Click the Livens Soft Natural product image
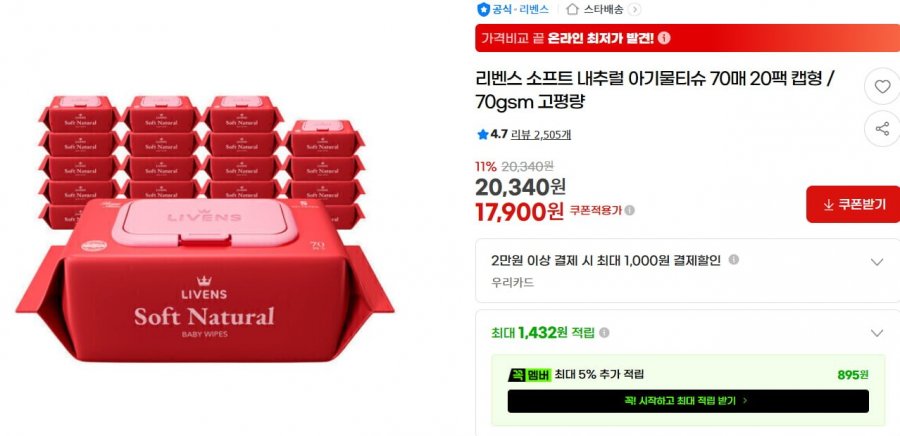Image resolution: width=900 pixels, height=436 pixels. click(x=205, y=229)
